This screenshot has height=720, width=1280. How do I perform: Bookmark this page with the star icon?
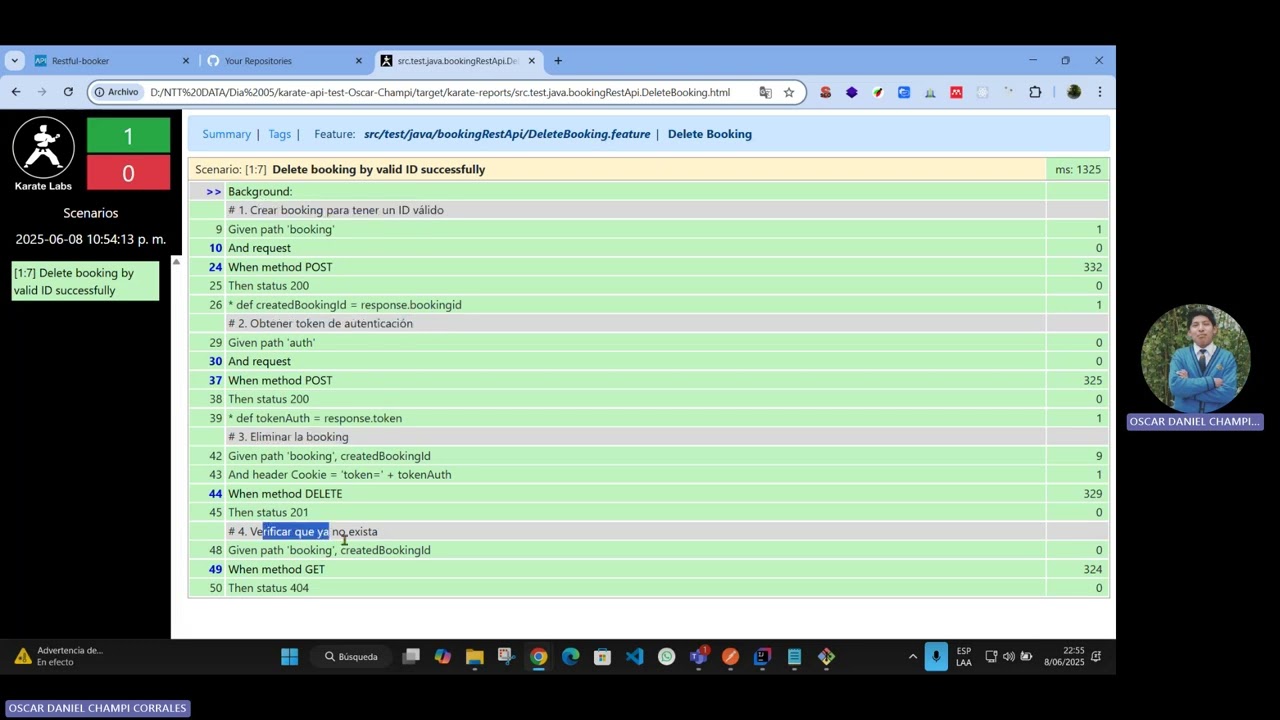point(789,92)
